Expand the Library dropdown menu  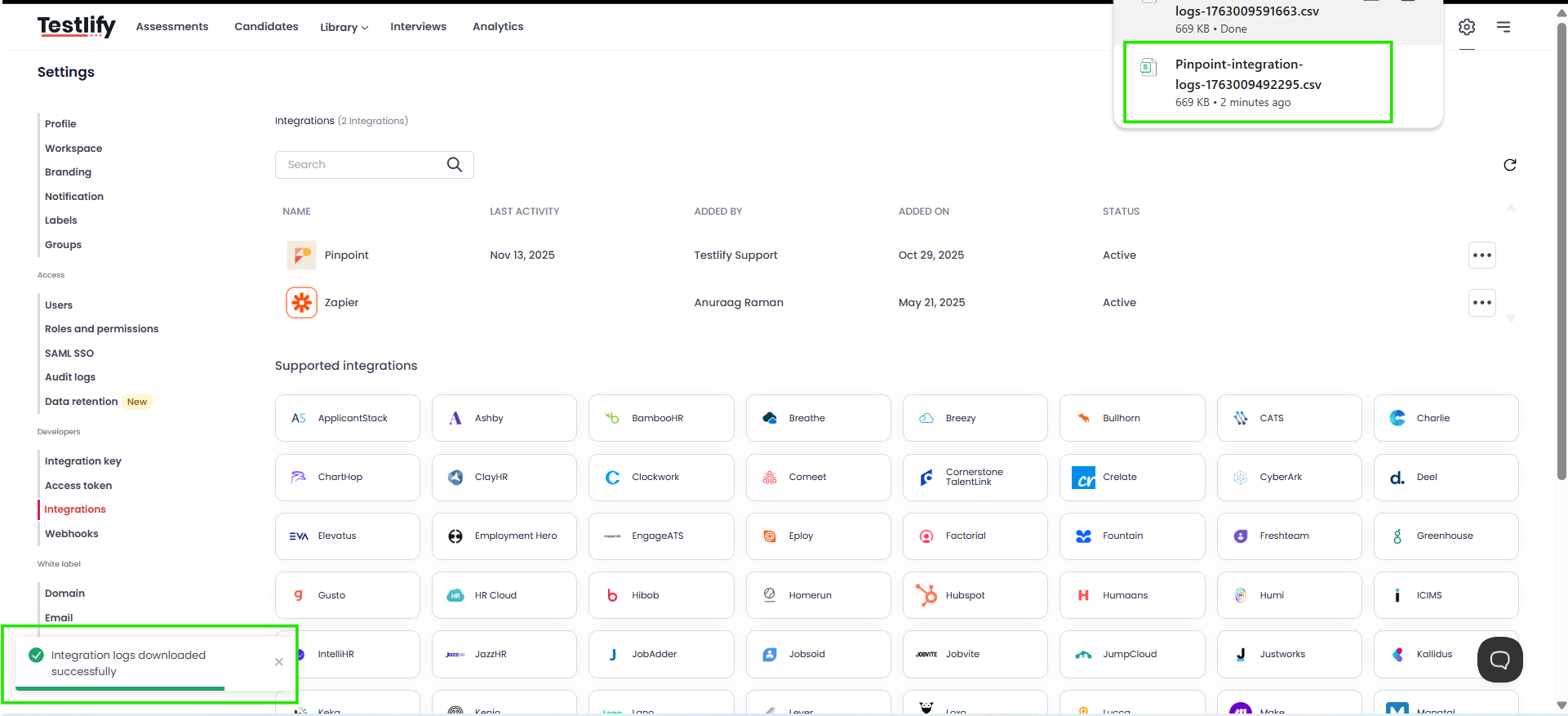344,27
